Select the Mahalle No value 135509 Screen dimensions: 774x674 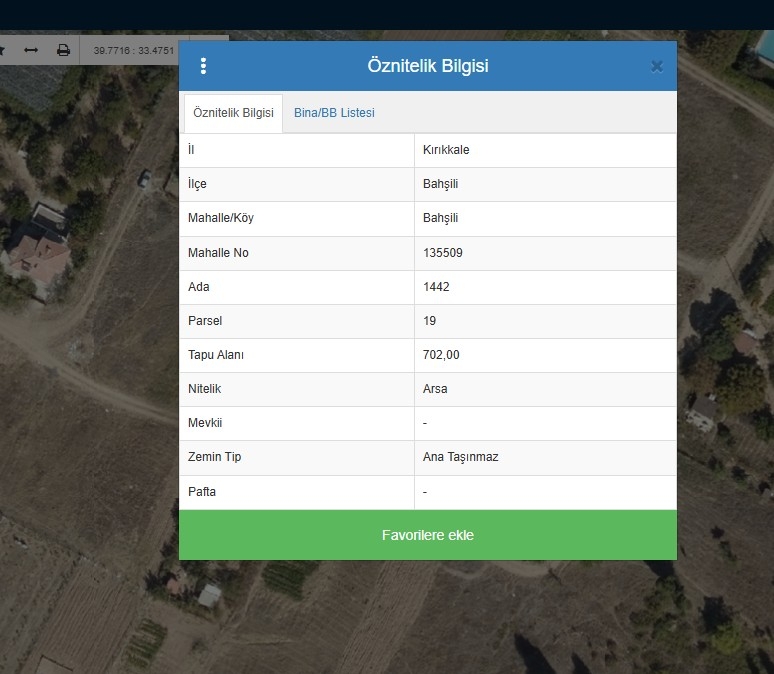click(443, 253)
